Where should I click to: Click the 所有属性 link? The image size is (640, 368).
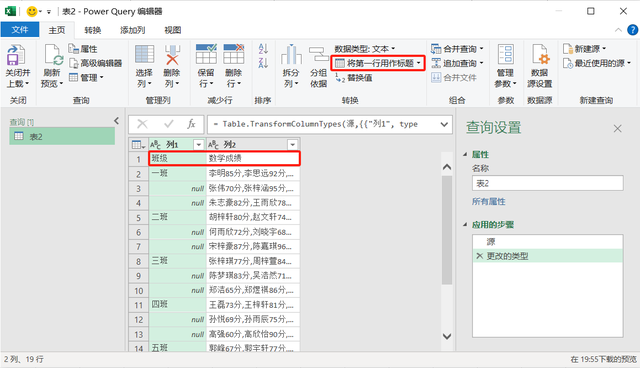click(x=489, y=202)
